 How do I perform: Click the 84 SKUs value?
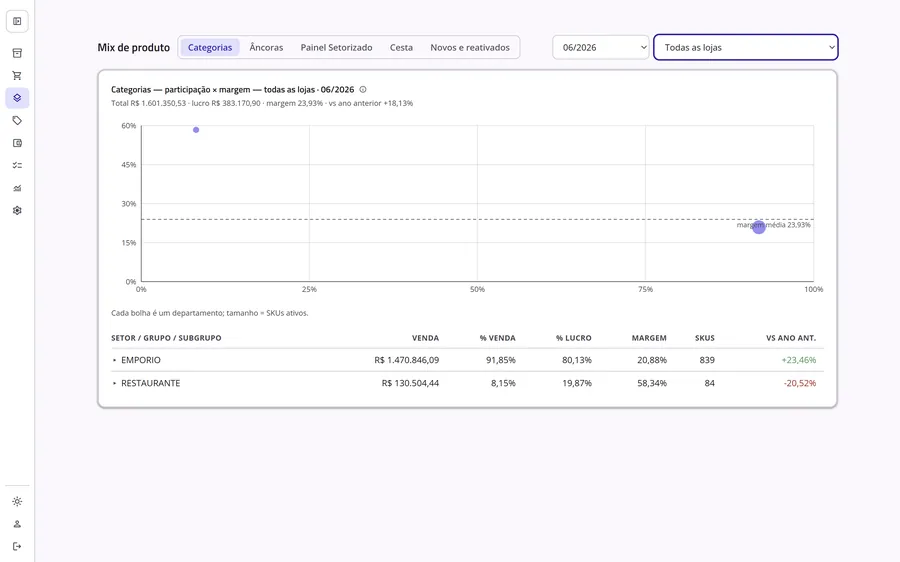click(710, 383)
